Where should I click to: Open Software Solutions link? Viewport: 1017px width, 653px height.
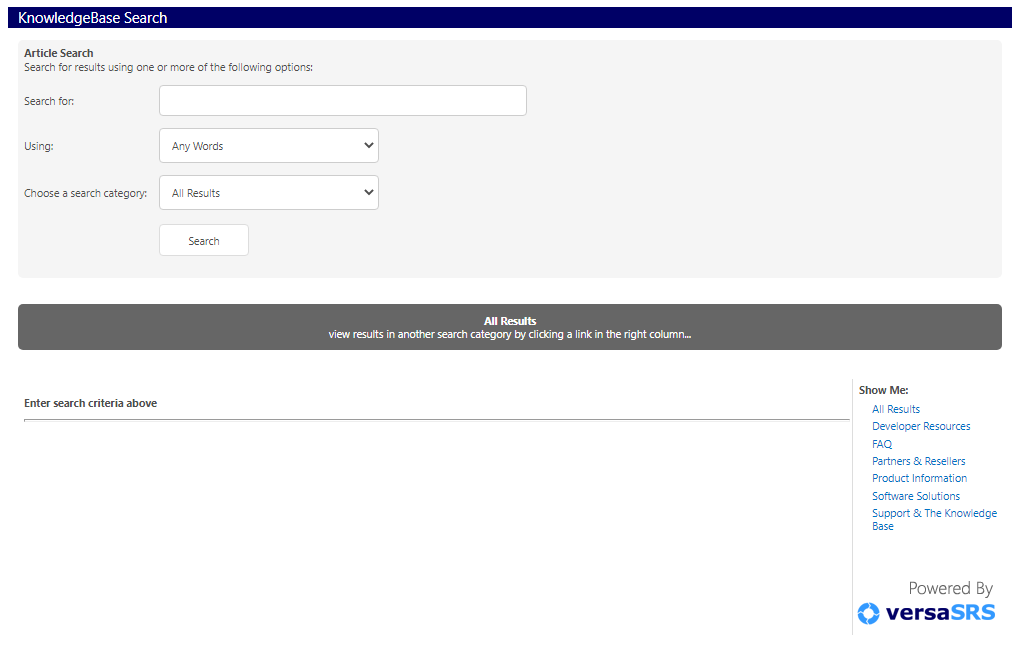(x=915, y=496)
